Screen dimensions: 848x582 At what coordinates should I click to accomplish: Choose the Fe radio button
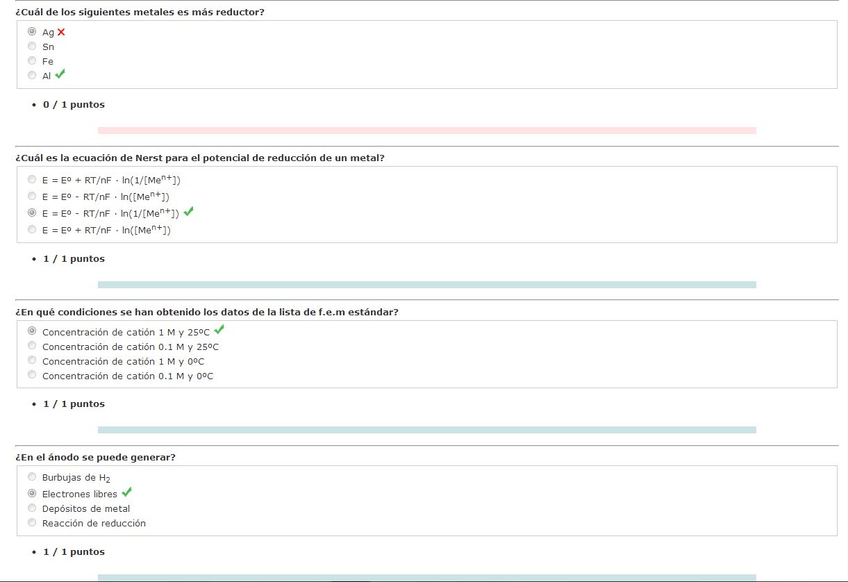(32, 61)
